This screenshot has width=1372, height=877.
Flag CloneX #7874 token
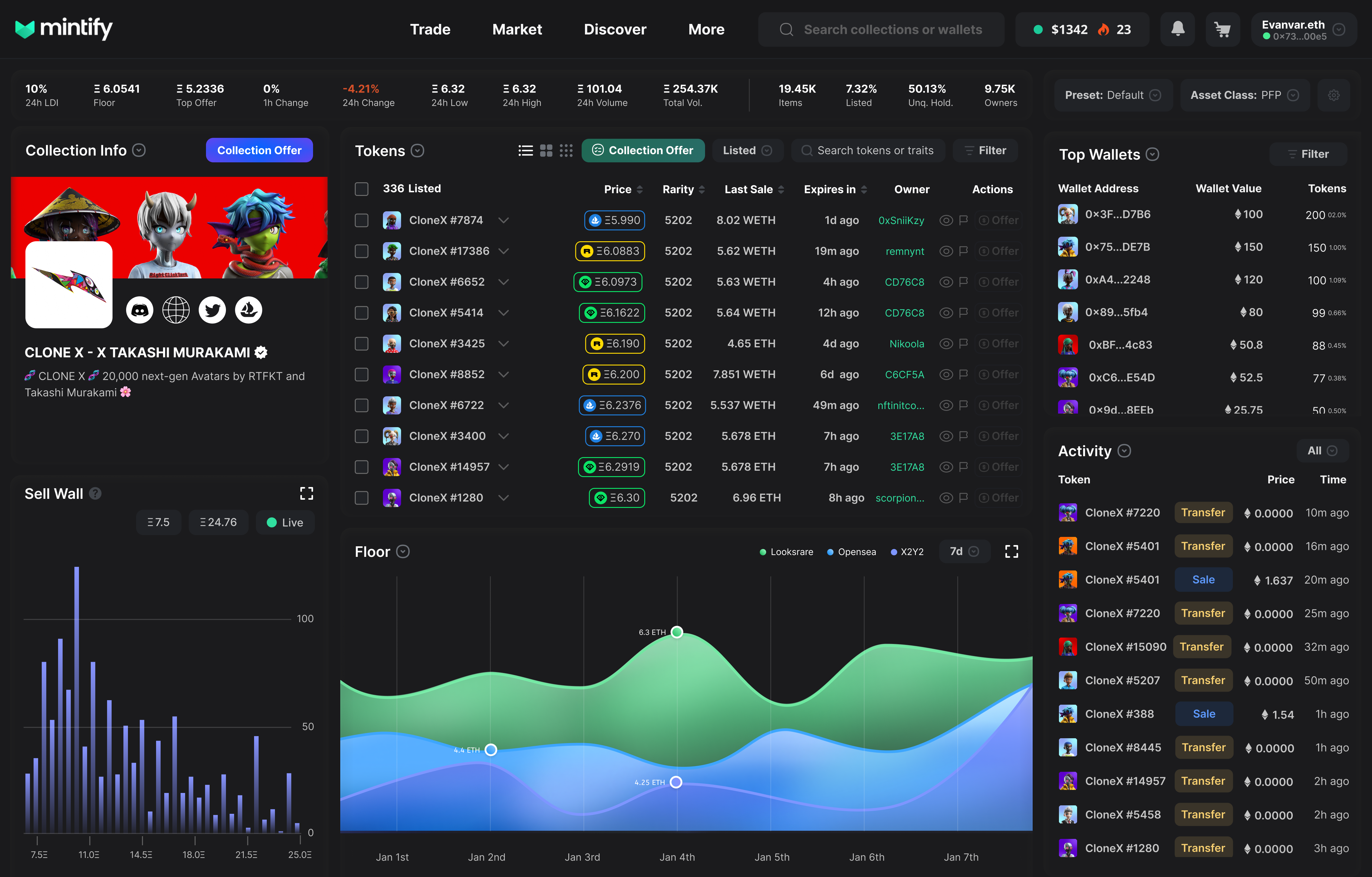coord(963,220)
